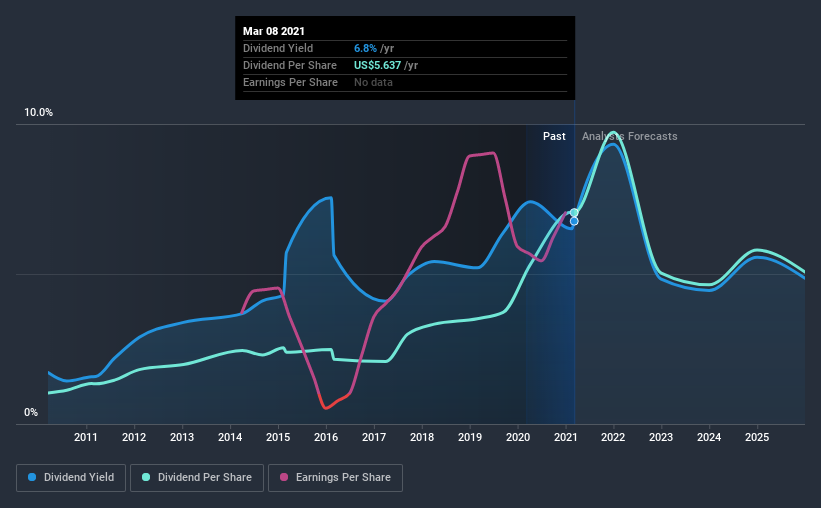Select the 2013 x-axis label
This screenshot has height=508, width=821.
pos(182,437)
